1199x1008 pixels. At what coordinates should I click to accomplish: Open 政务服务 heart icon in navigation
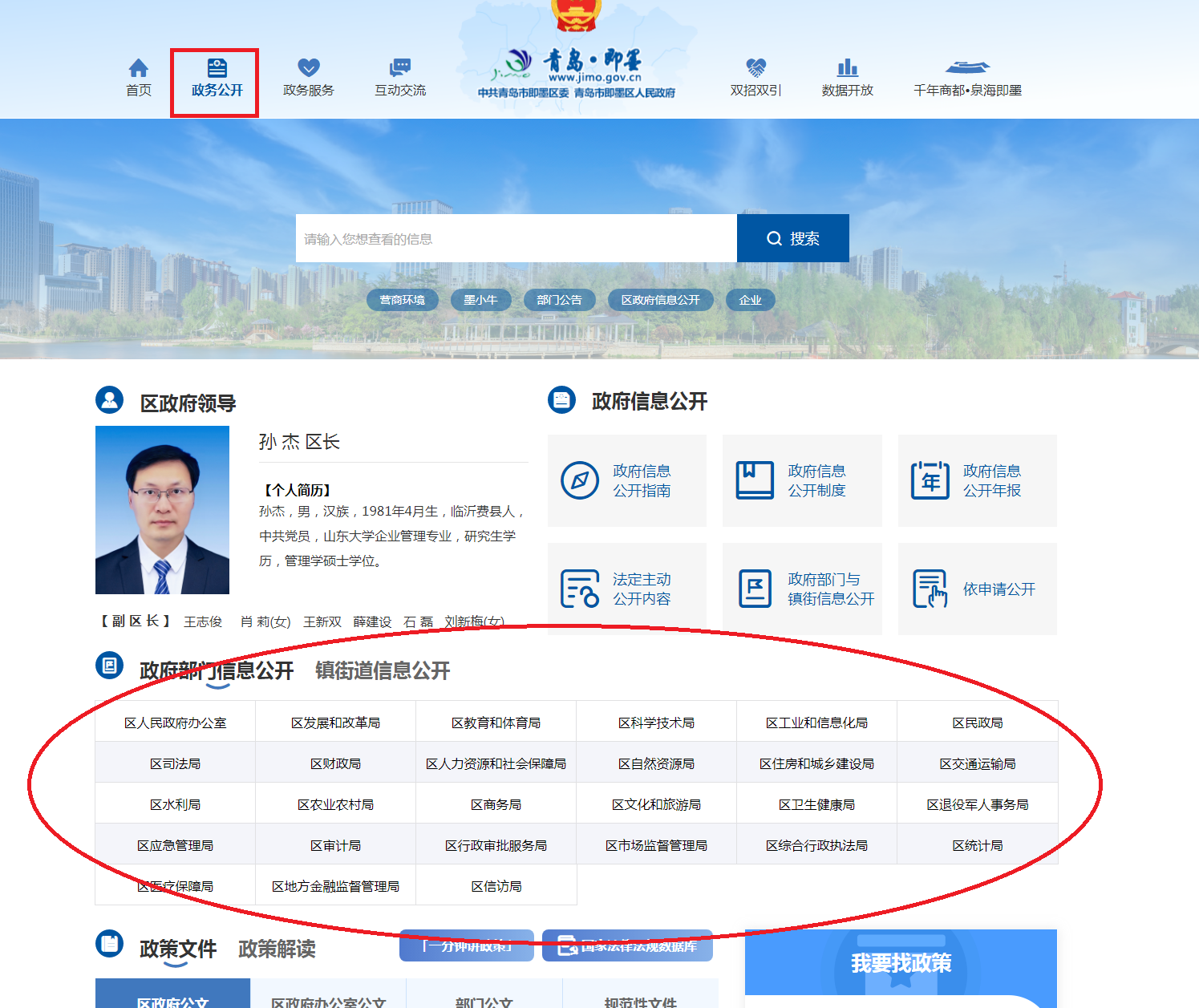point(309,68)
